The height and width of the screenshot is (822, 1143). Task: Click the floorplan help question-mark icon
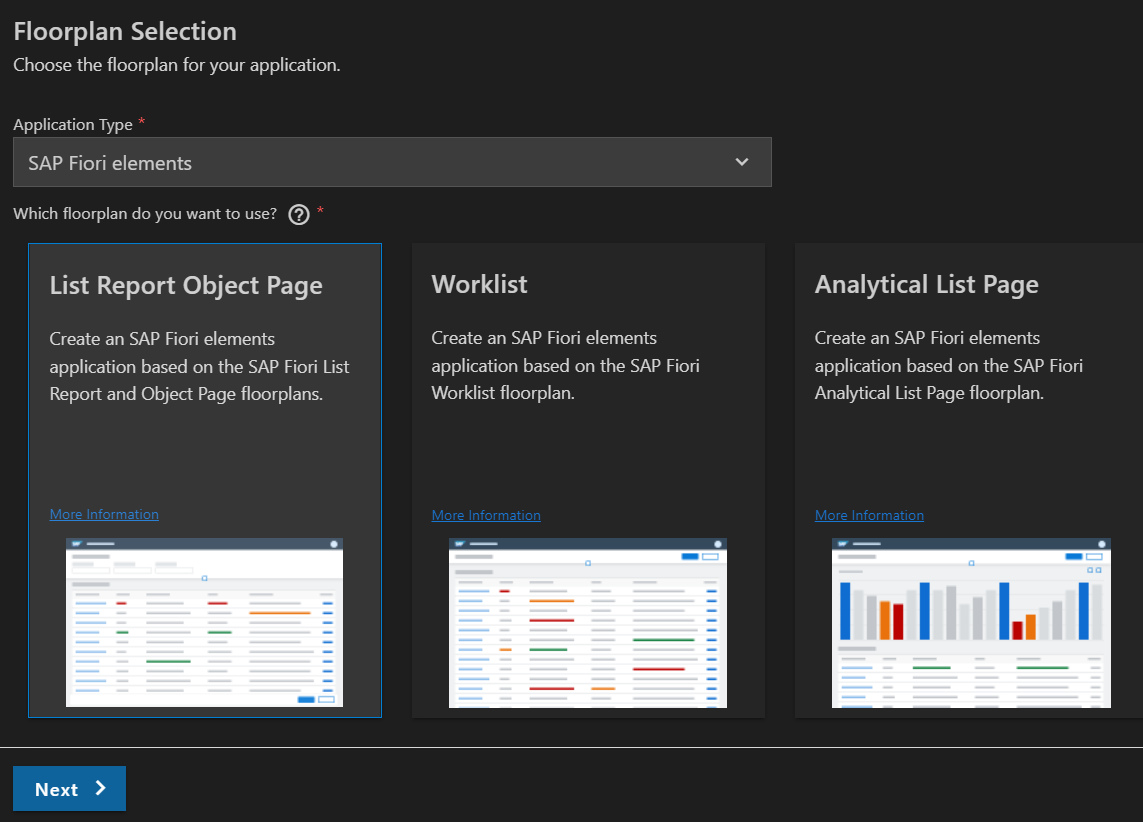(x=299, y=214)
